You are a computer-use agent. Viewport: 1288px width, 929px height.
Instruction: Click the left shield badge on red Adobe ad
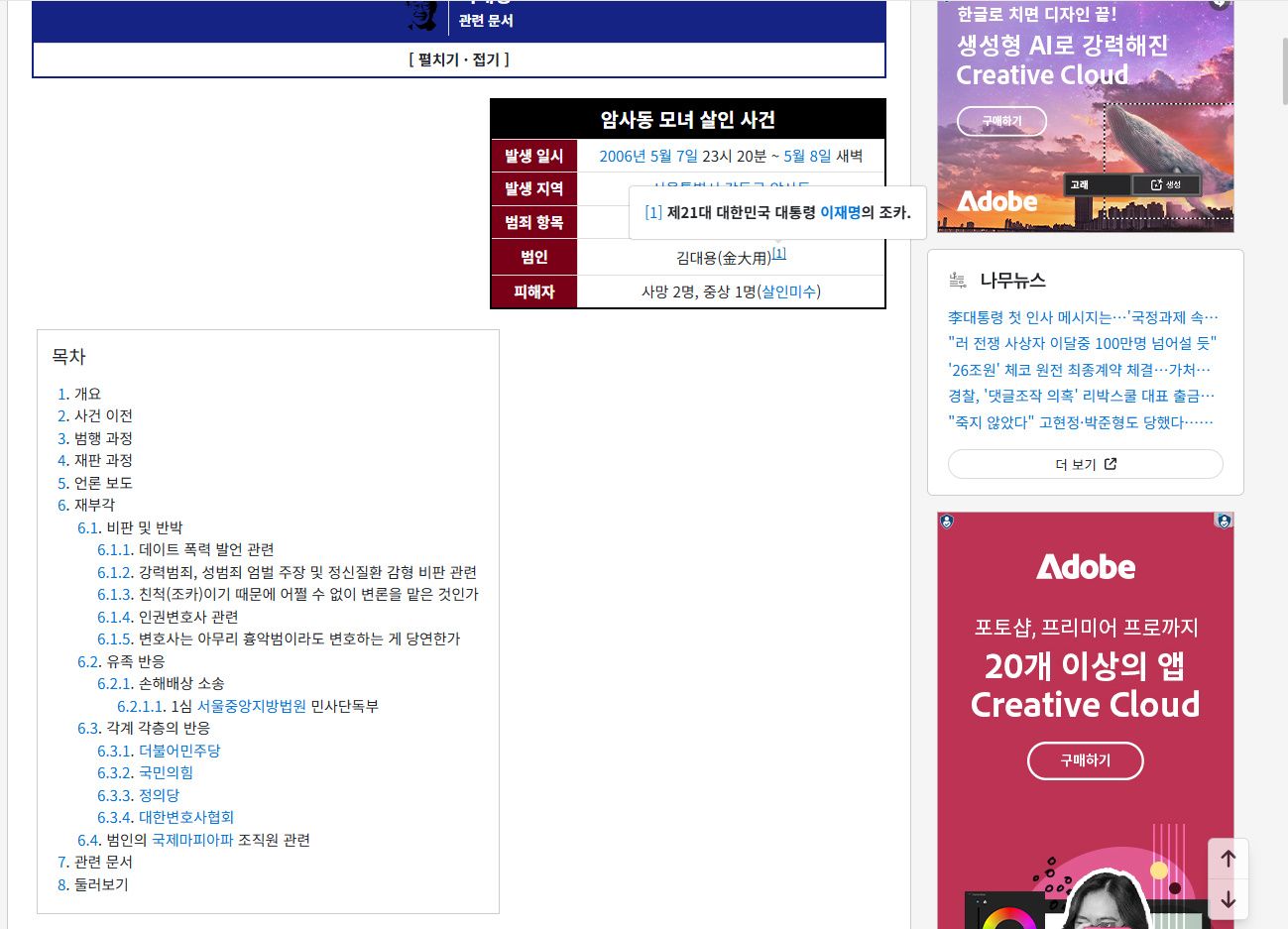tap(946, 521)
